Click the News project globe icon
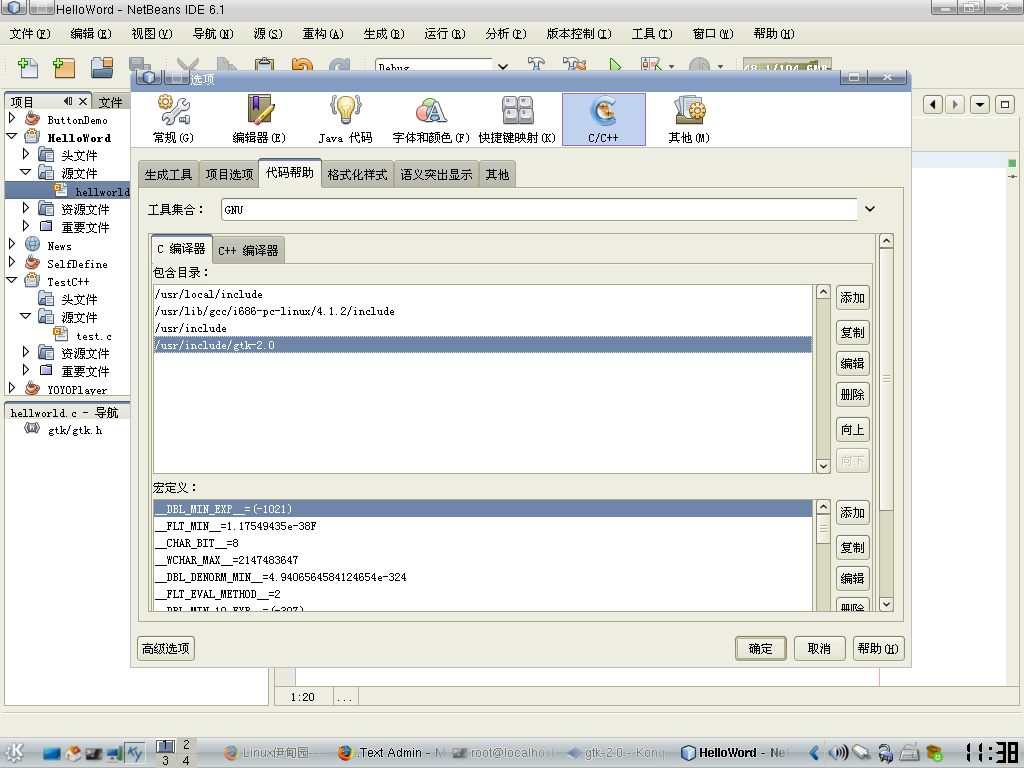 pos(33,244)
